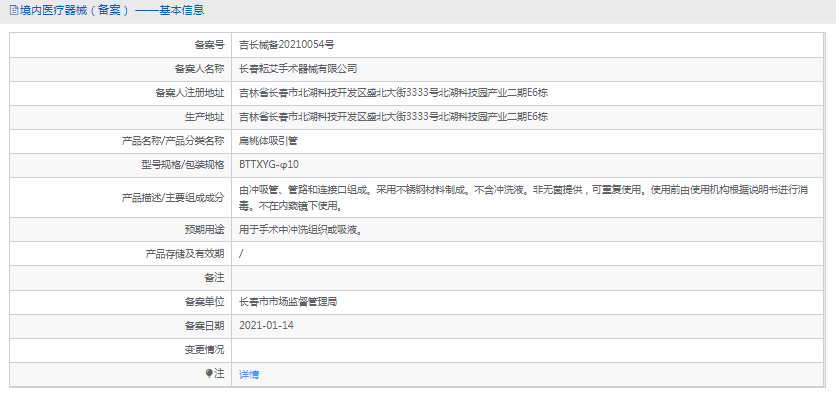836x395 pixels.
Task: Click the authority 长春市市场监督管理局
Action: point(288,302)
